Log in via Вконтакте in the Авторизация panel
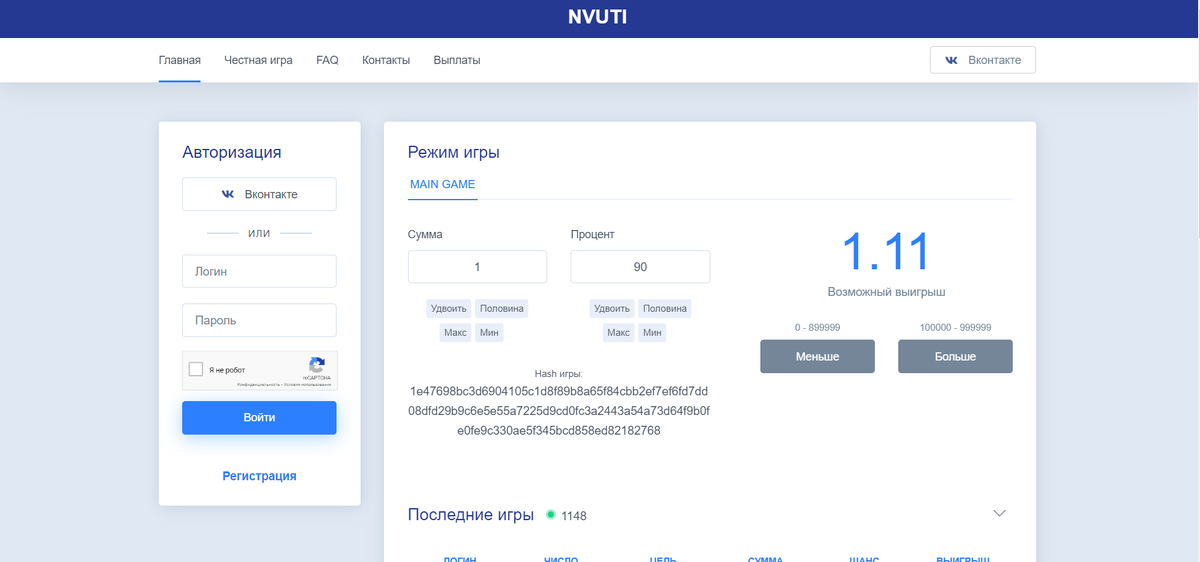1200x562 pixels. (x=259, y=194)
